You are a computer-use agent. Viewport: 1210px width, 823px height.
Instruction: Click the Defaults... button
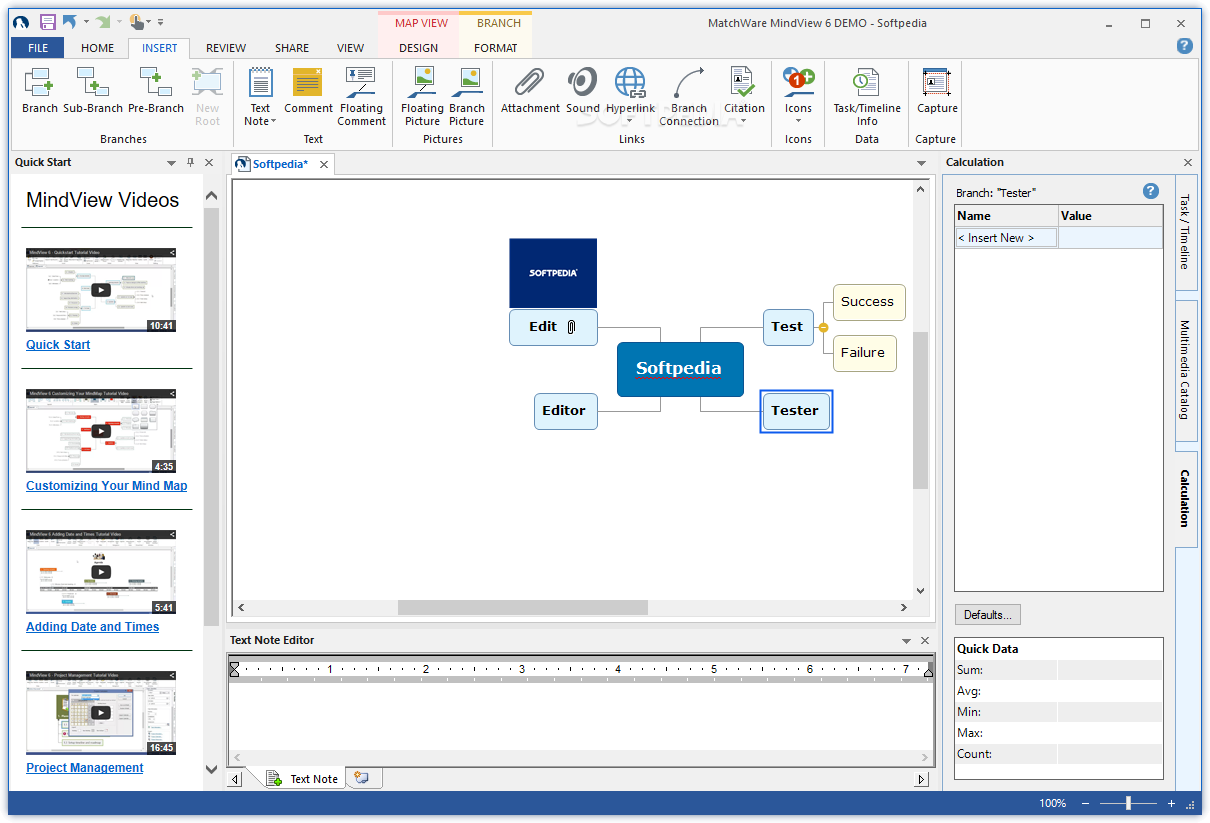point(988,615)
